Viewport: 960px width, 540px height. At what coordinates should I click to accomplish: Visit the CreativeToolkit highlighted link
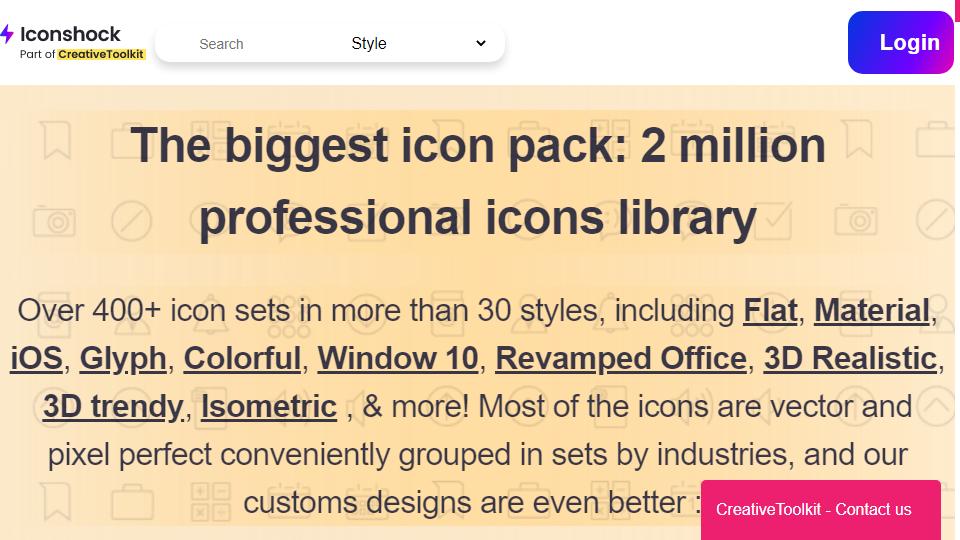coord(101,54)
